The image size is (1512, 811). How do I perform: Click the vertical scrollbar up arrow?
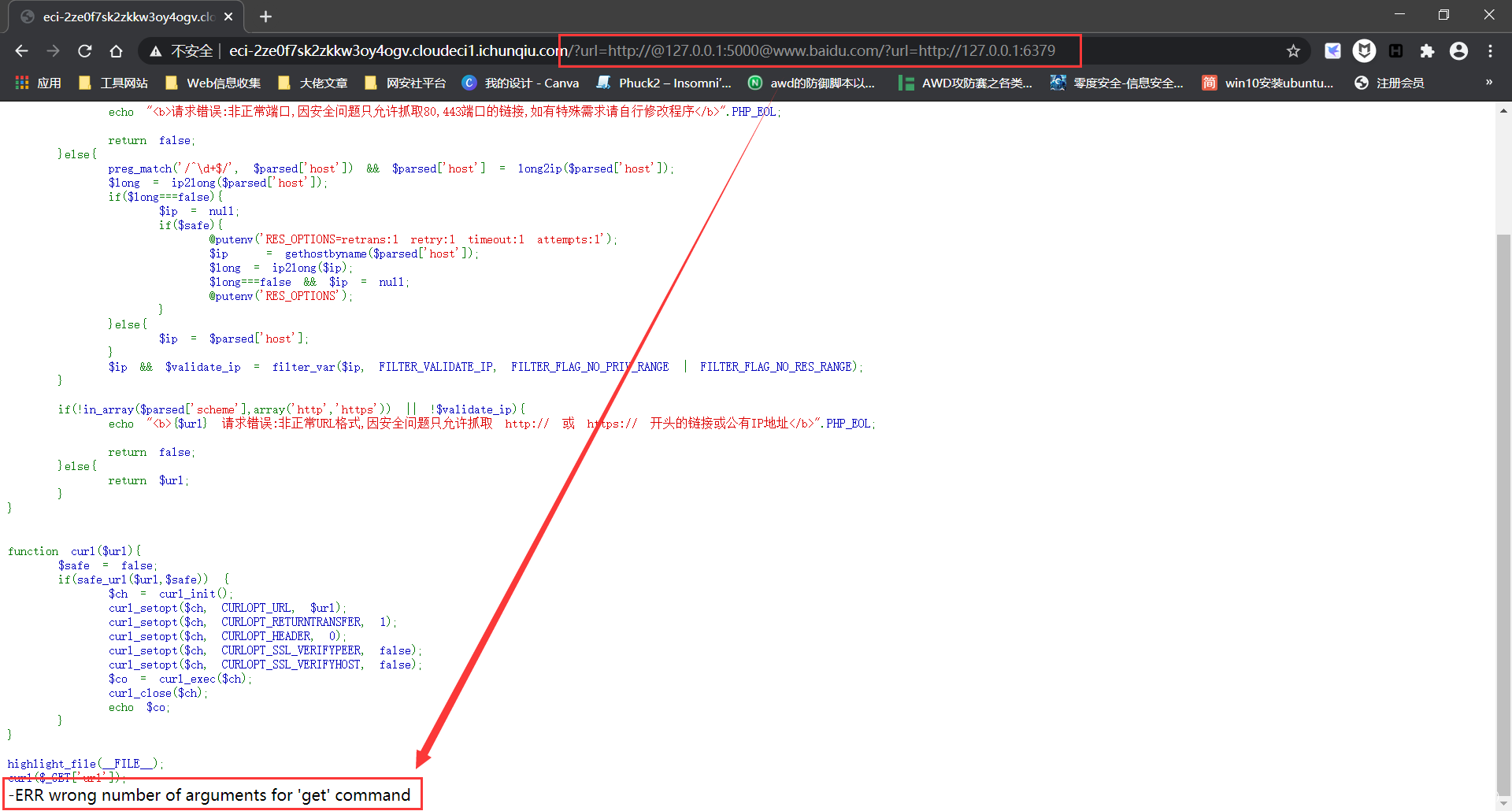click(x=1503, y=111)
